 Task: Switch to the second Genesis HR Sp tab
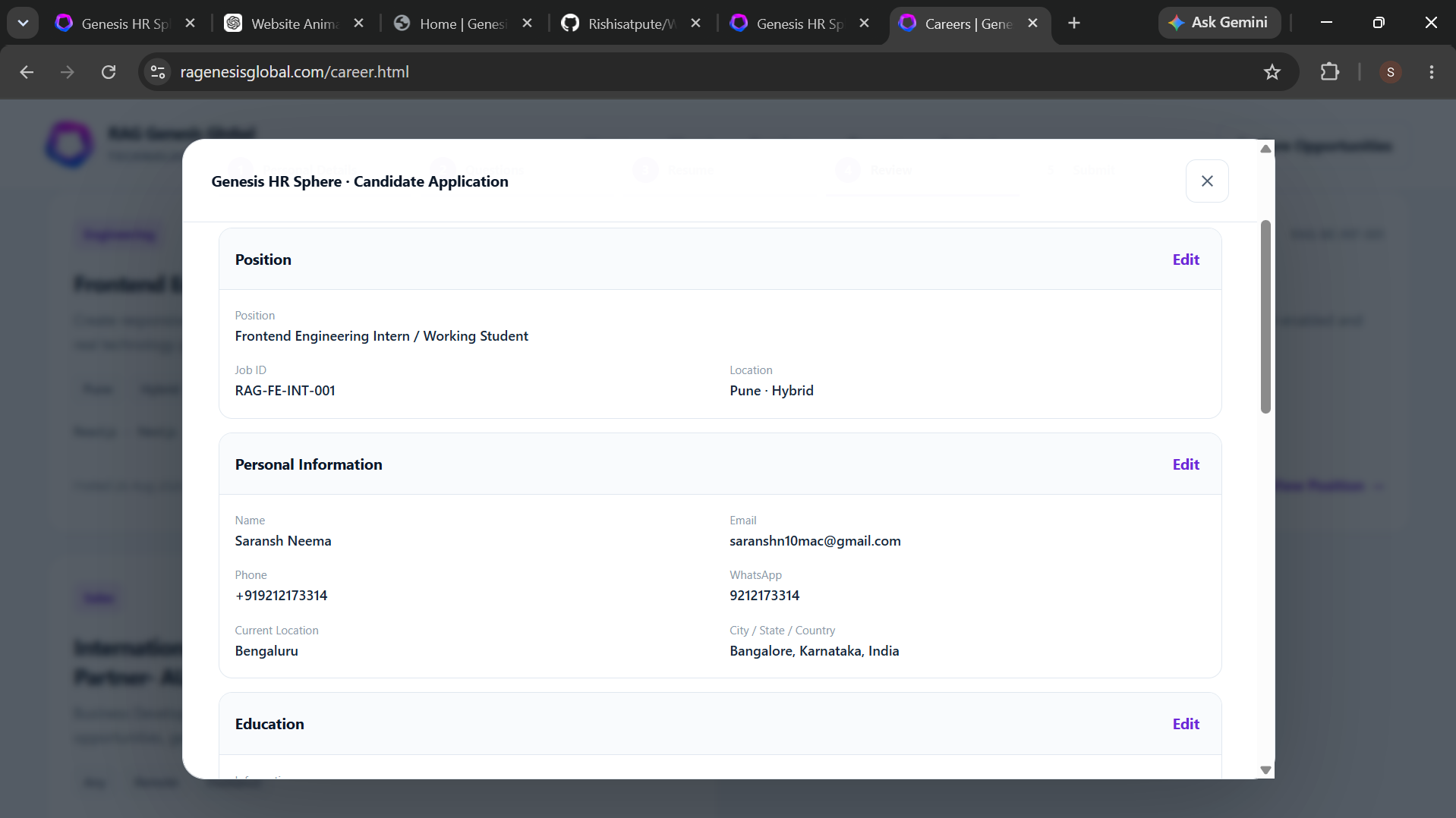[800, 24]
